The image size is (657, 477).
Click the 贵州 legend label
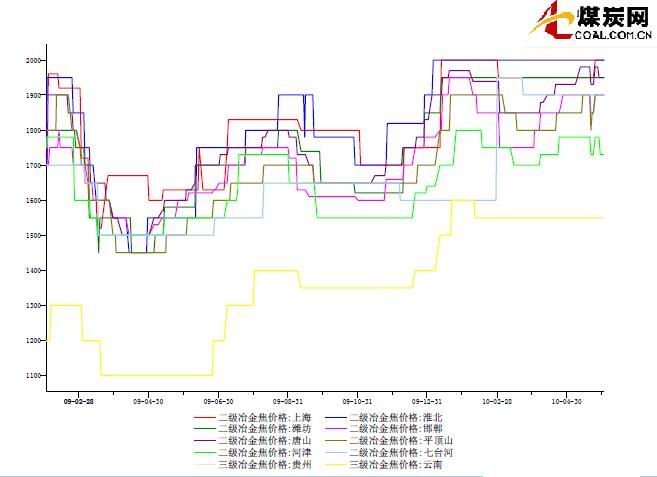pyautogui.click(x=264, y=464)
